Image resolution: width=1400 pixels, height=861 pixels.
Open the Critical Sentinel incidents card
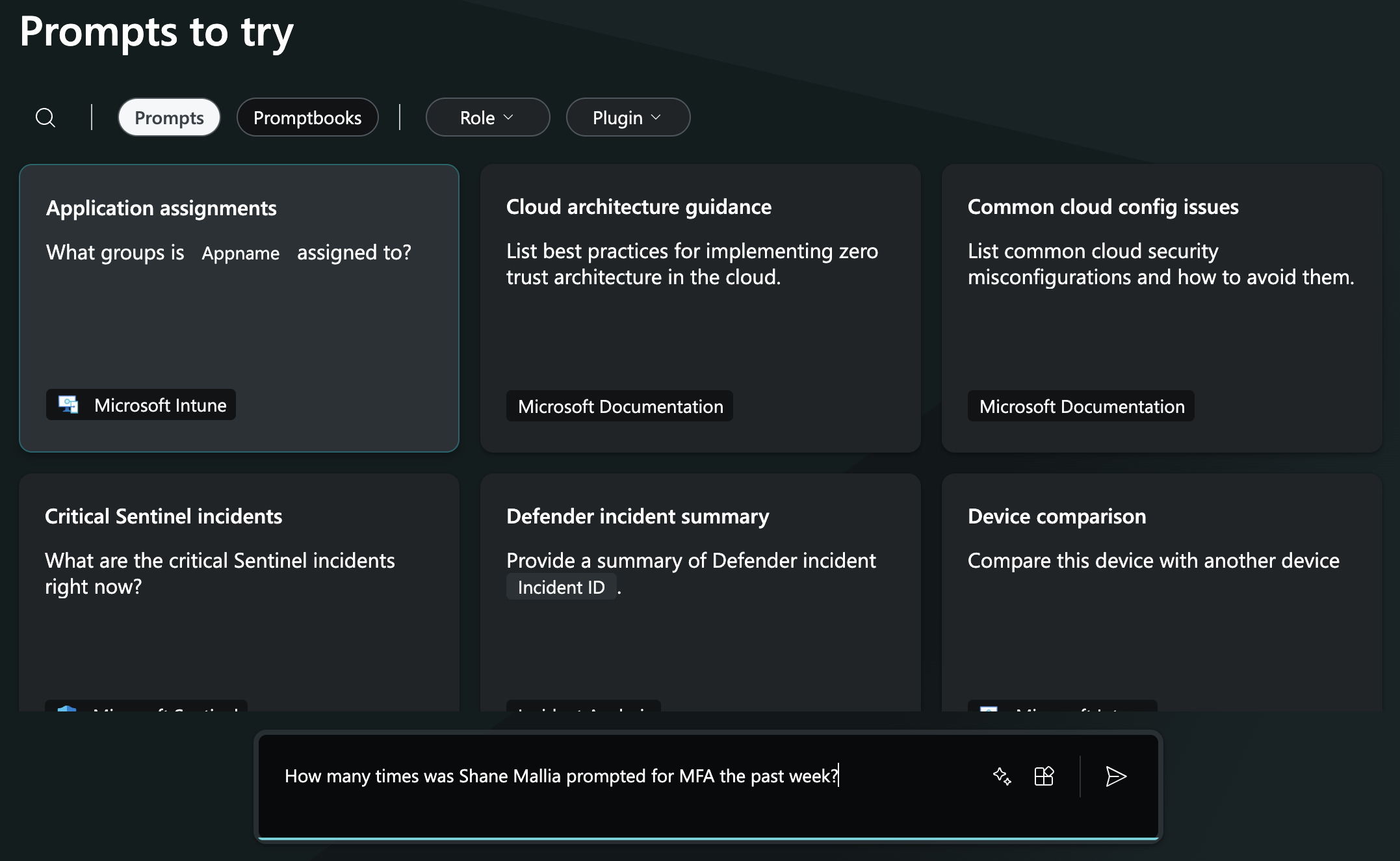[x=239, y=592]
